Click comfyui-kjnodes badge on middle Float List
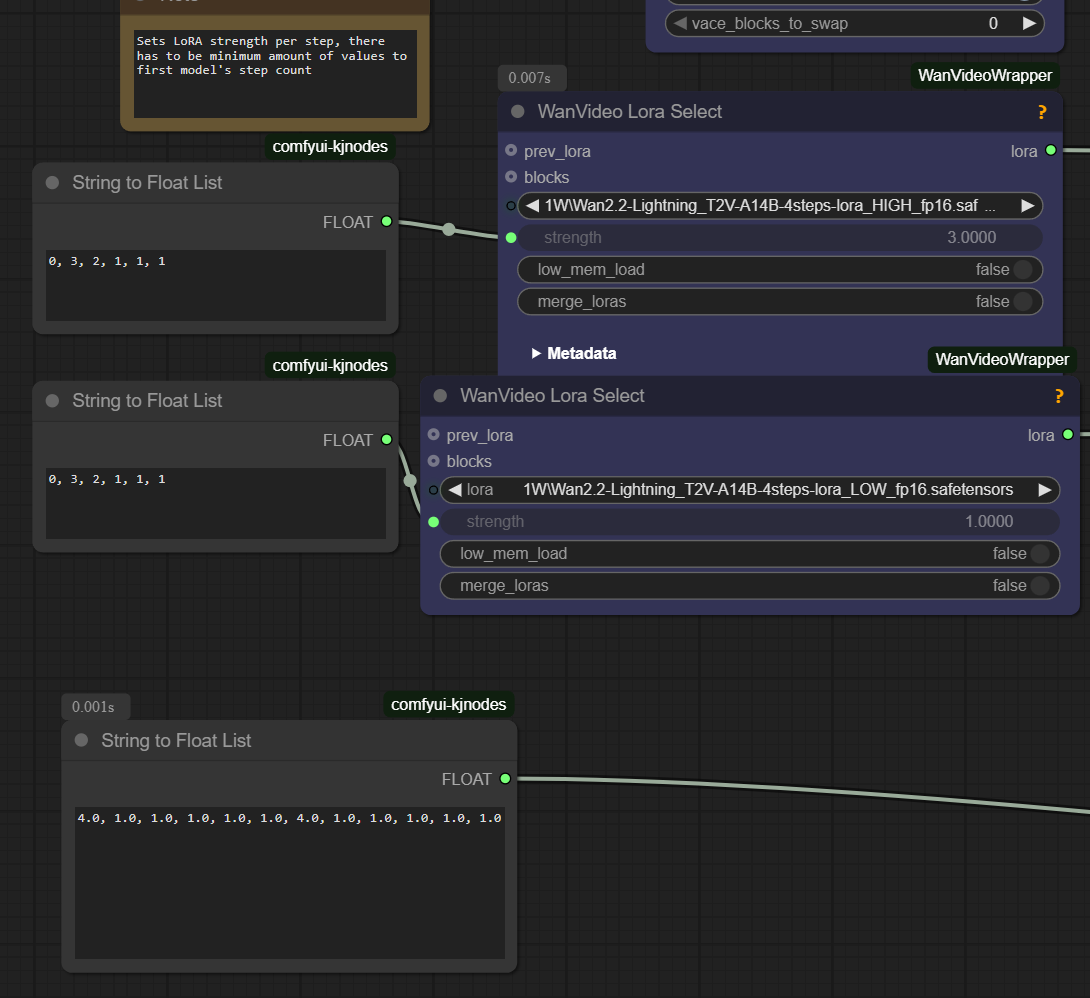The image size is (1090, 998). coord(330,366)
